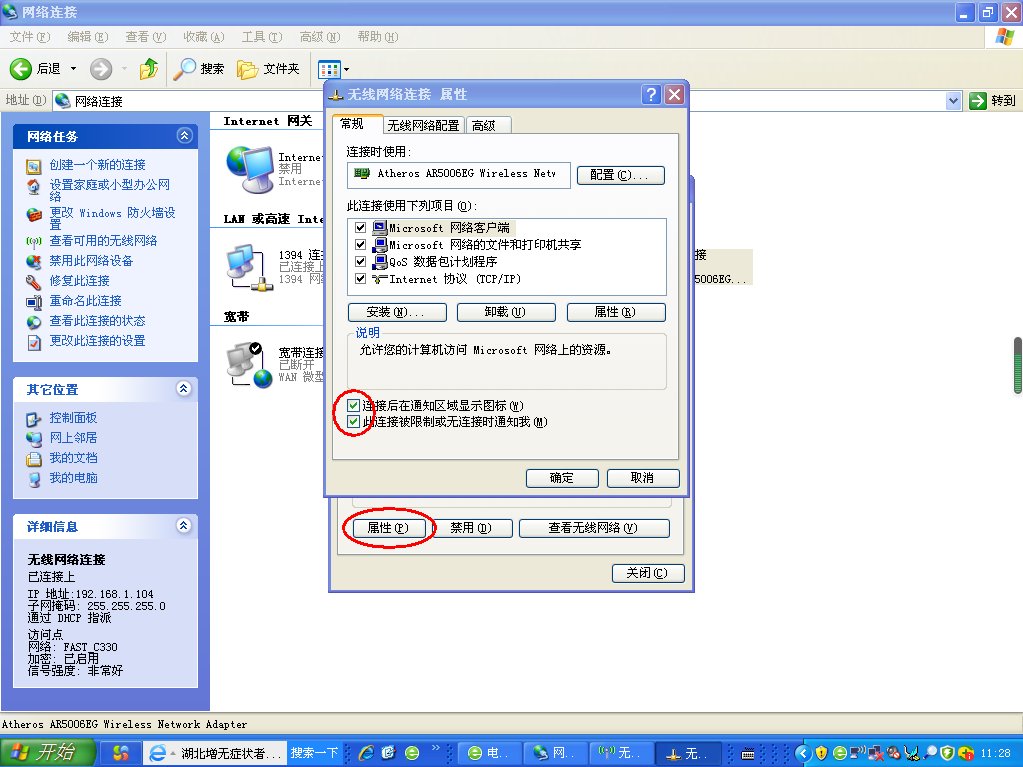
Task: Click the 后退 back arrow icon
Action: coord(22,69)
